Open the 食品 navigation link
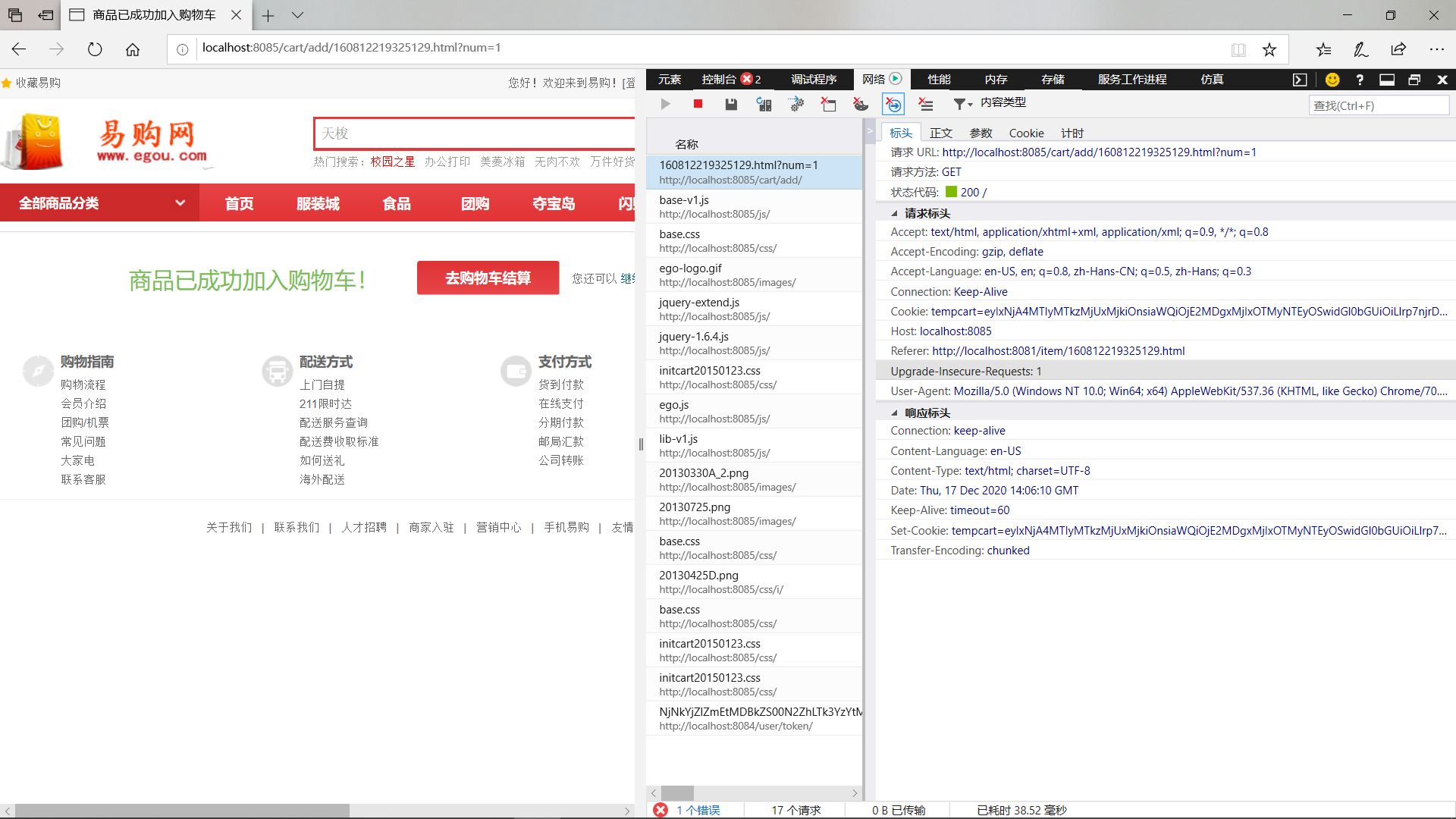 [397, 203]
